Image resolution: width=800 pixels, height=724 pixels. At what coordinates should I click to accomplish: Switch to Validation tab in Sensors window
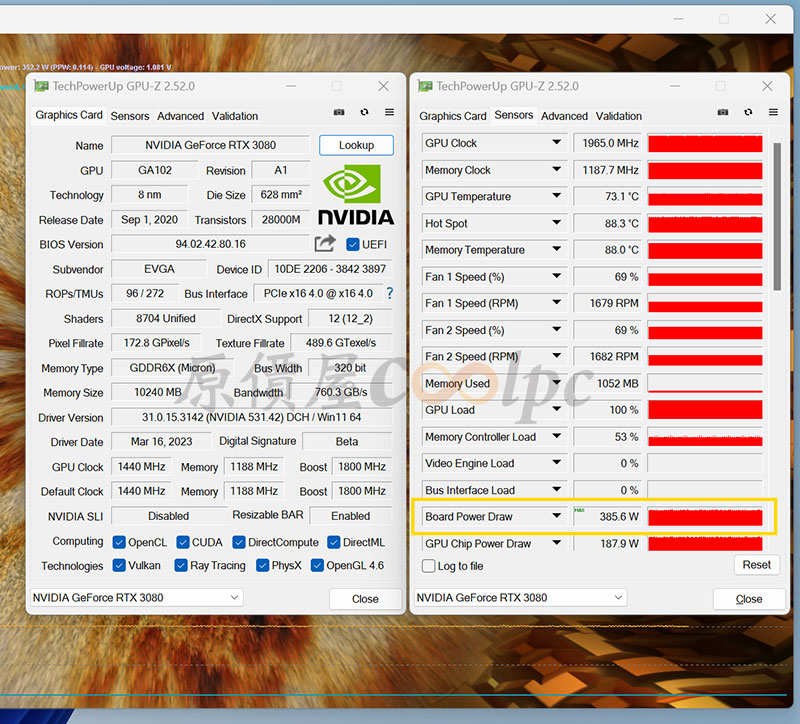coord(618,116)
